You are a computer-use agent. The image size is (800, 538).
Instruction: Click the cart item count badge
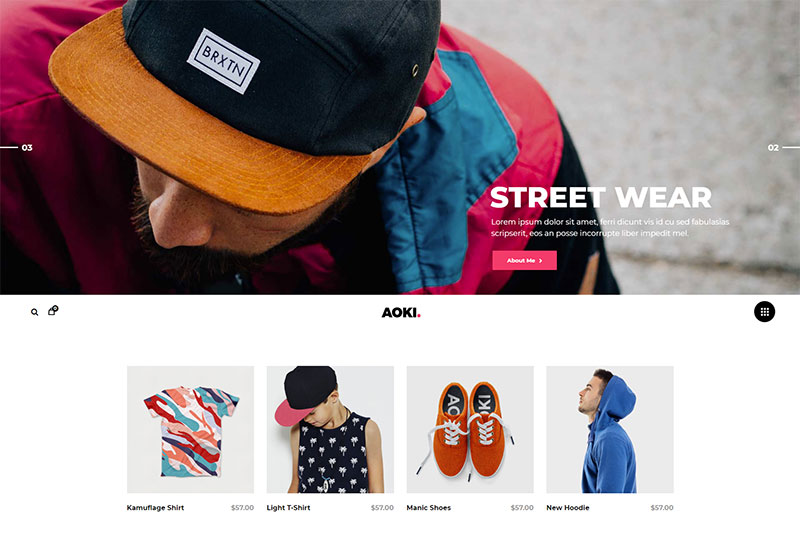(55, 308)
